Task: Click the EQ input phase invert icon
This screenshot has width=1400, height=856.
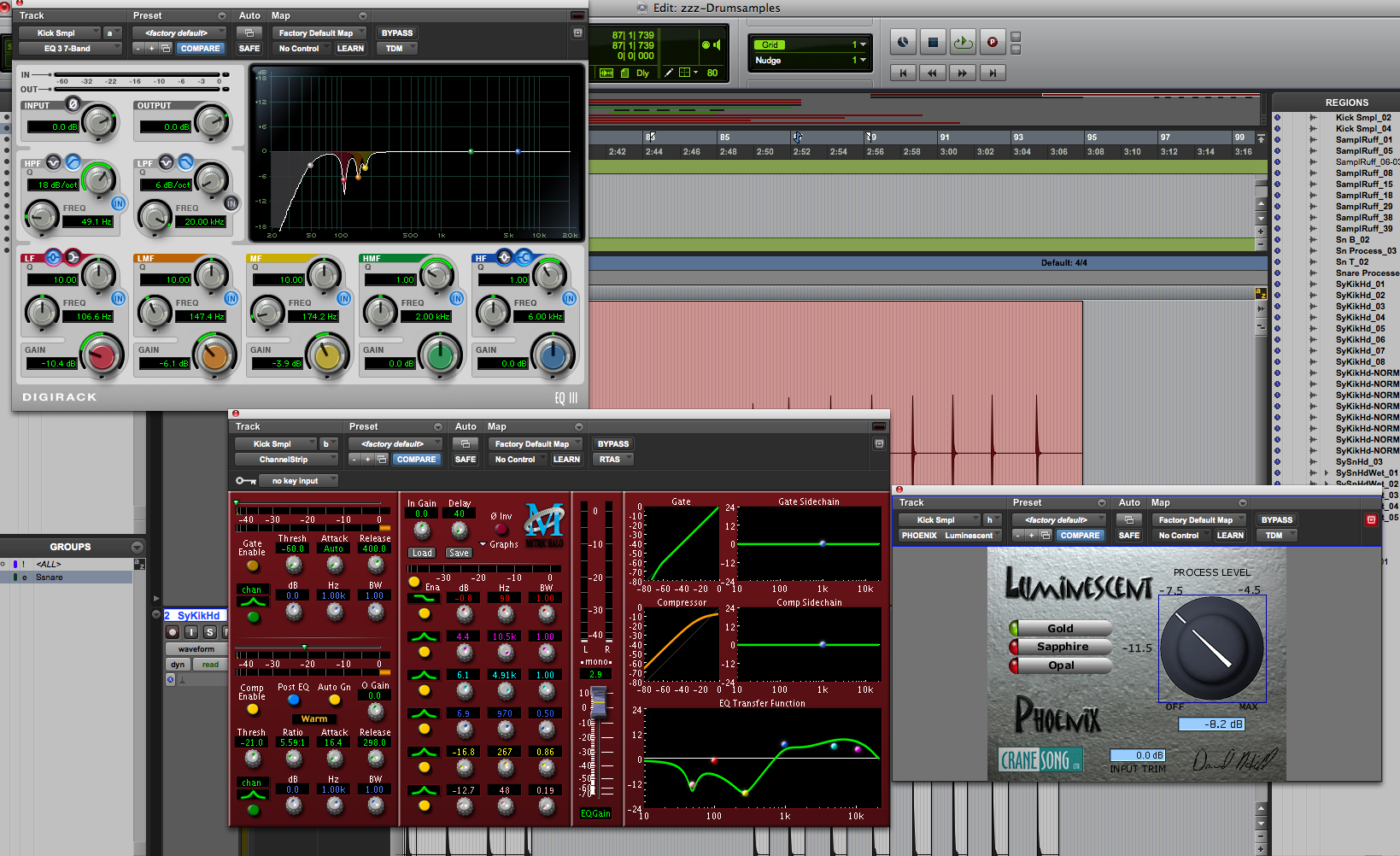Action: pyautogui.click(x=73, y=104)
